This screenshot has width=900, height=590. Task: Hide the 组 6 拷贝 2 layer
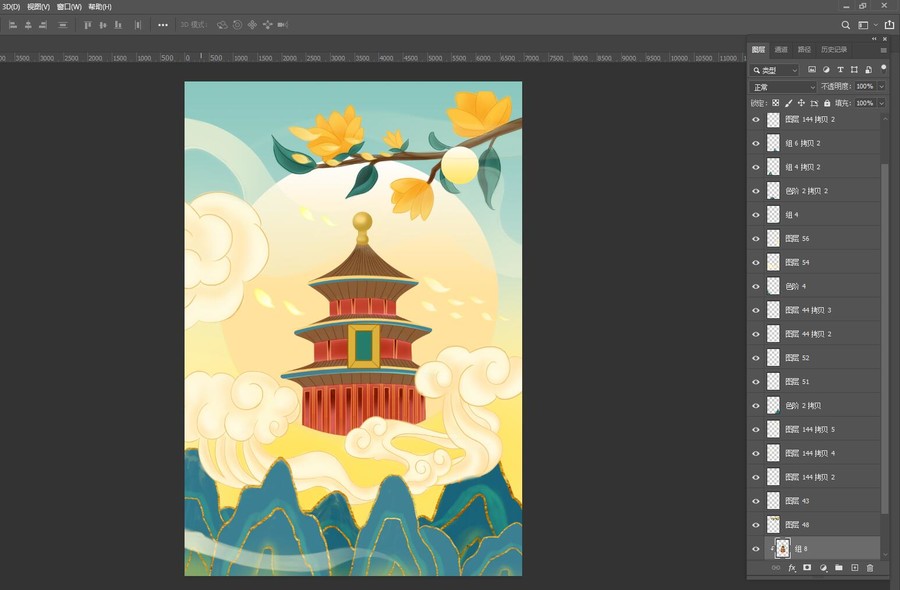click(755, 143)
